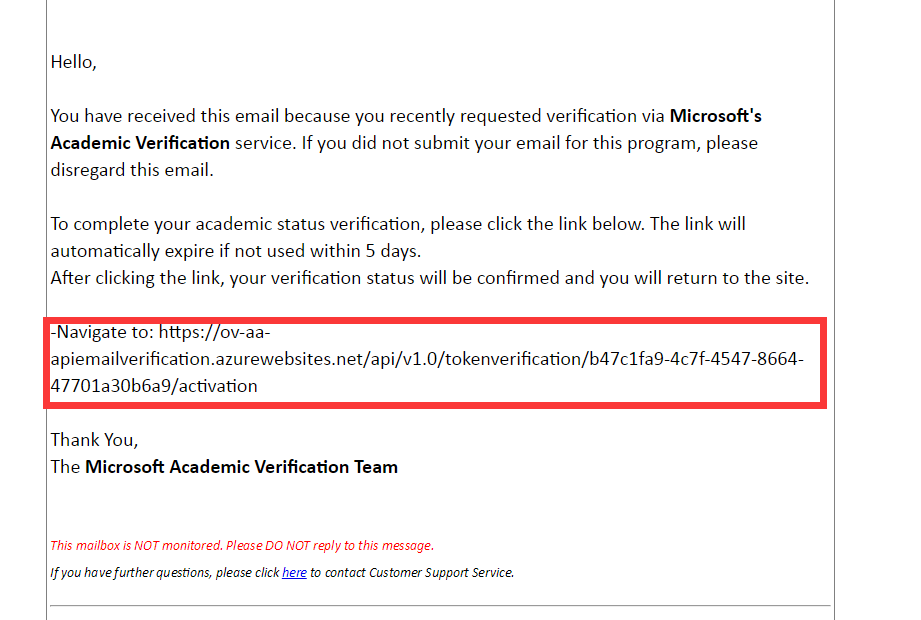The height and width of the screenshot is (620, 921).
Task: Click red 'This mailbox is NOT monitored' notice
Action: click(136, 546)
